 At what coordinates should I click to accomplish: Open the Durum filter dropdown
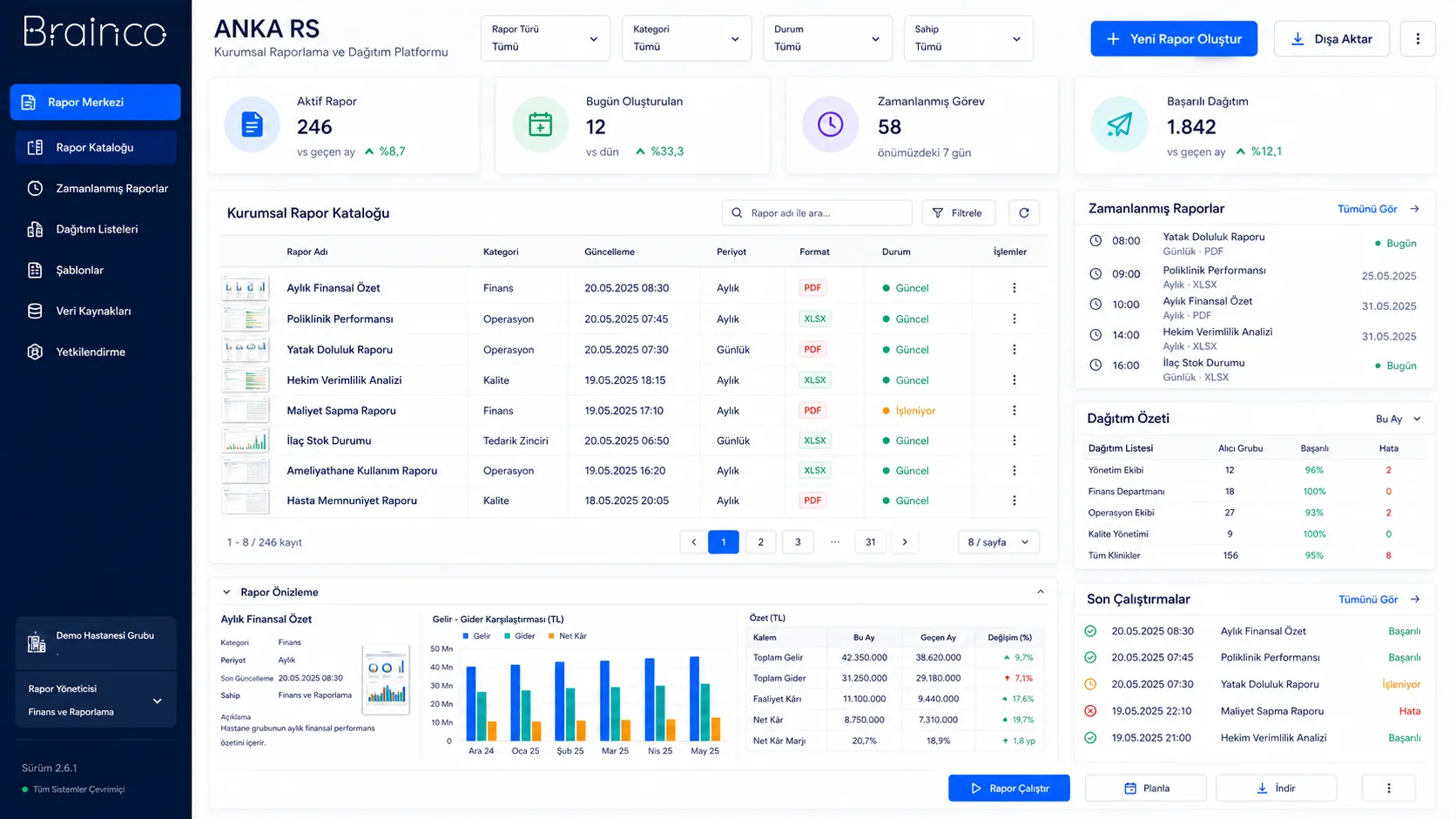tap(827, 38)
